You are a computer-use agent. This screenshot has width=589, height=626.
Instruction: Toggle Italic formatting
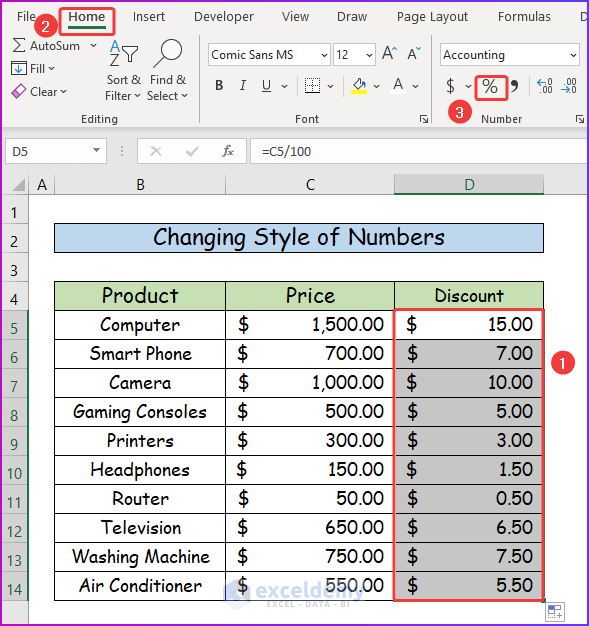click(x=242, y=85)
